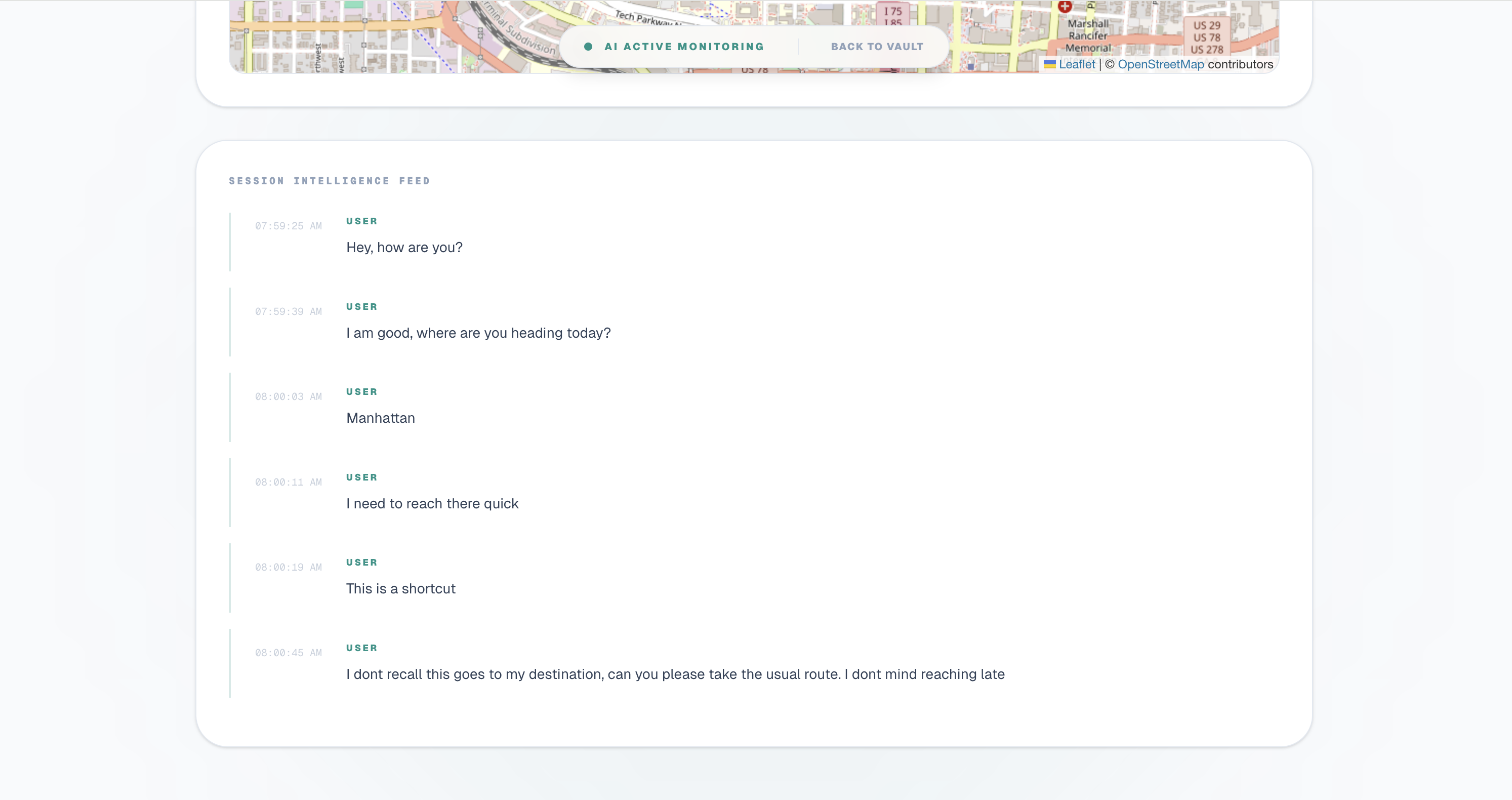Click the red hospital cross map marker
Viewport: 1512px width, 800px height.
click(x=1064, y=6)
